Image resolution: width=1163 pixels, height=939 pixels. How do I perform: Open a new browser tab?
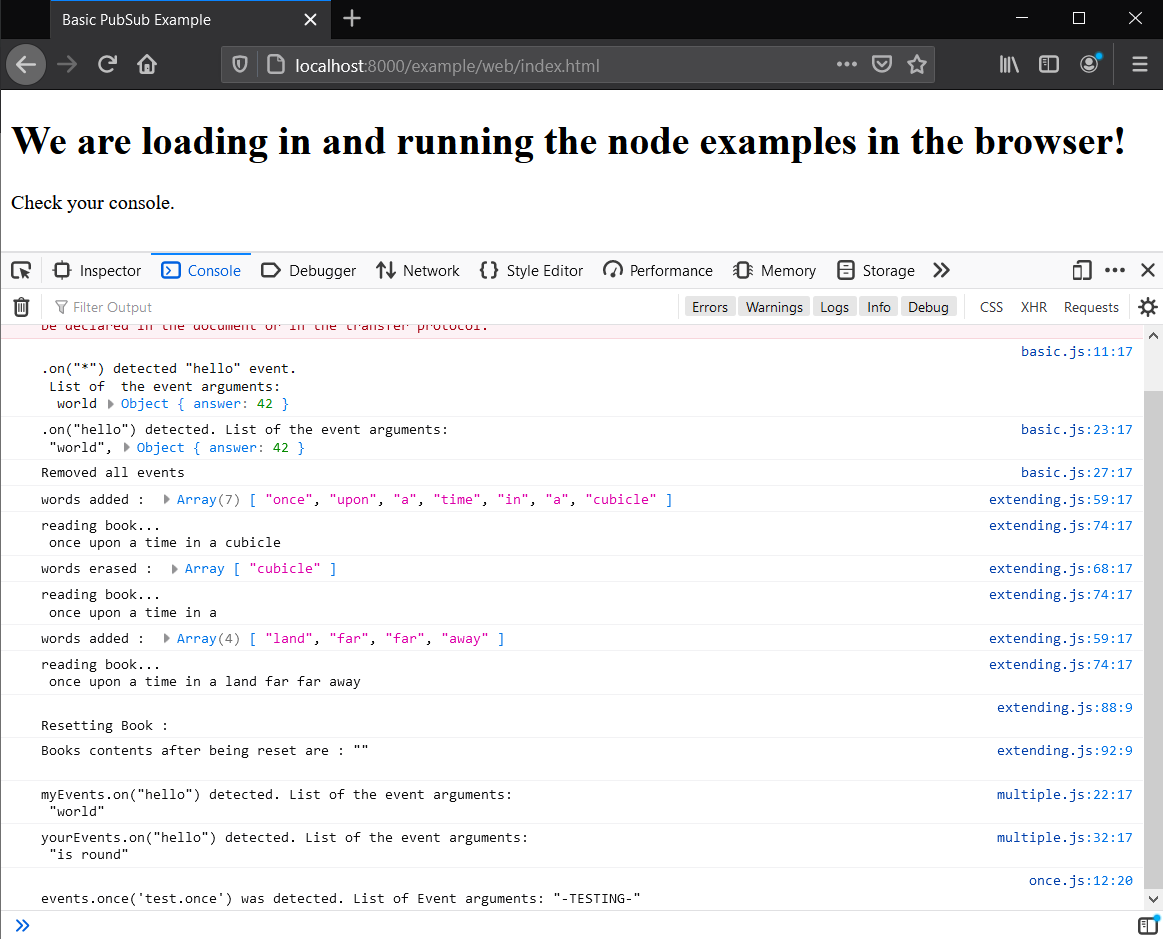click(352, 19)
